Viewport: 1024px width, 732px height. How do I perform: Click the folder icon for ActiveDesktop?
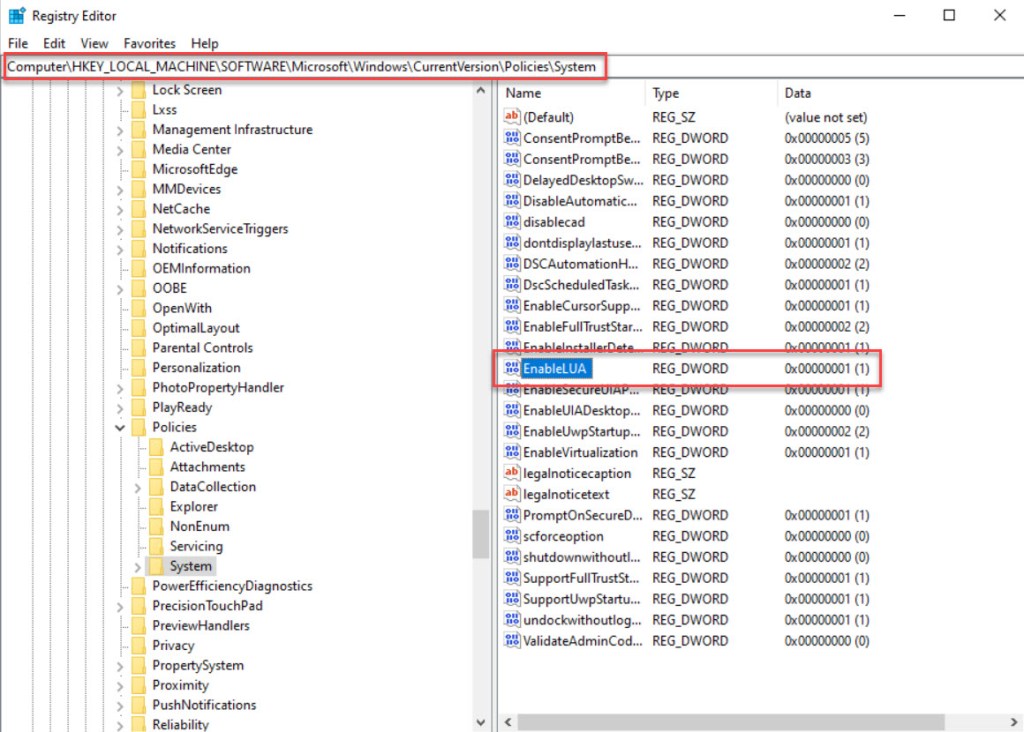click(x=156, y=447)
